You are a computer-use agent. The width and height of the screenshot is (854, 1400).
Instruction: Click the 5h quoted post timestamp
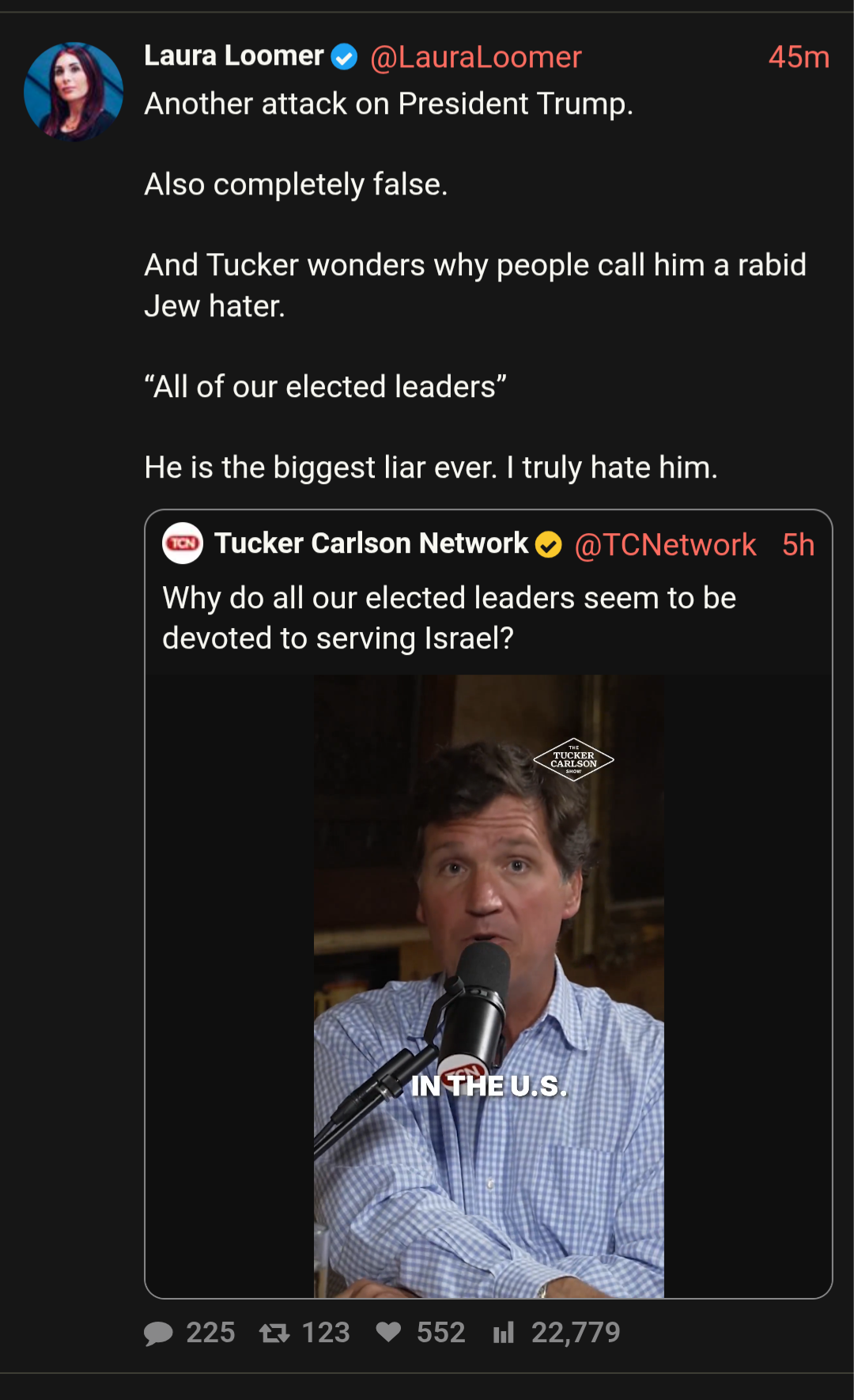798,545
